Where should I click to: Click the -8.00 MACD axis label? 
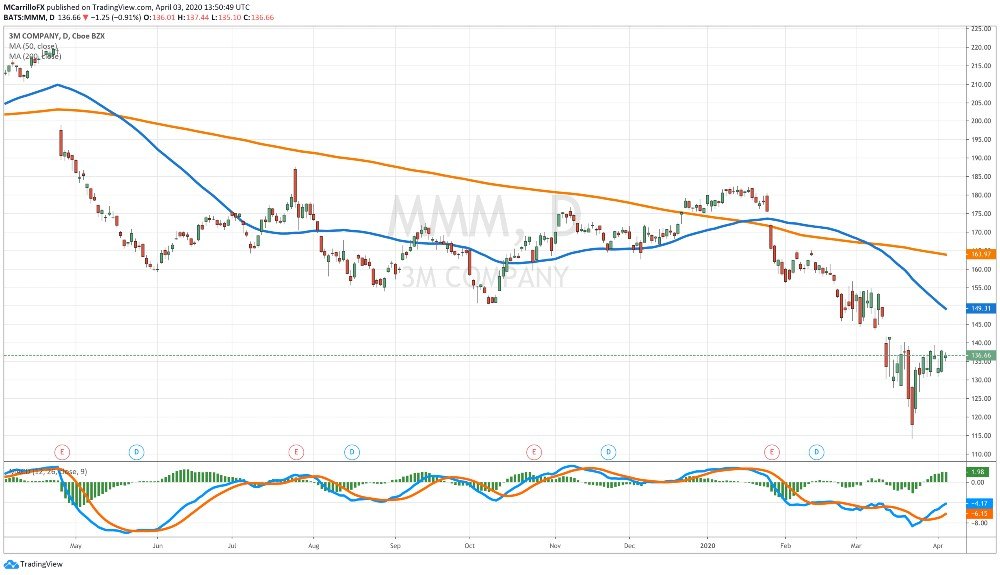(x=978, y=523)
